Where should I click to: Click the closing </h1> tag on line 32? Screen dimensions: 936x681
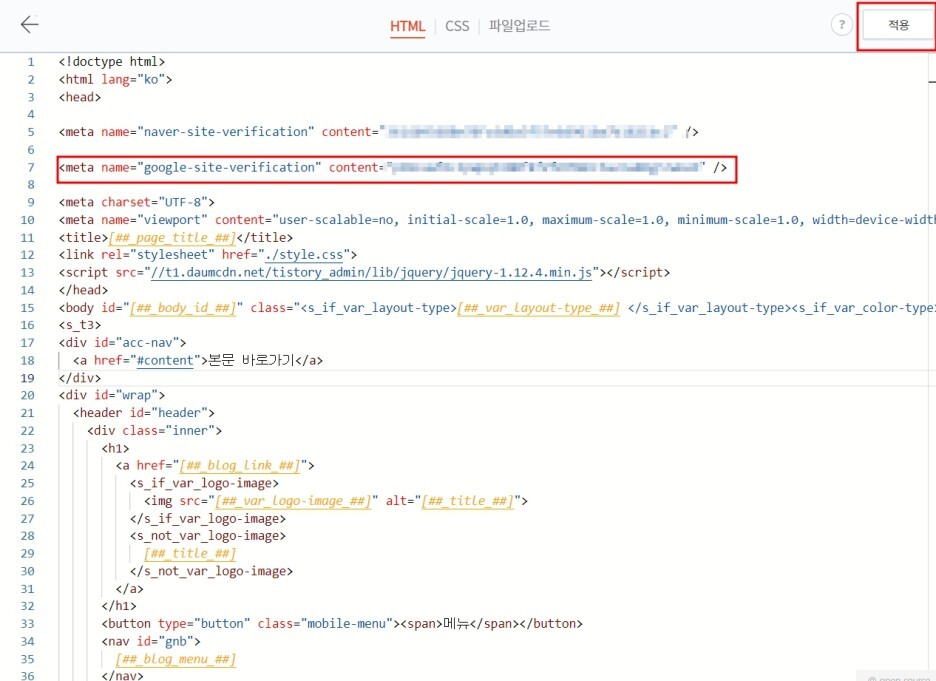click(119, 606)
